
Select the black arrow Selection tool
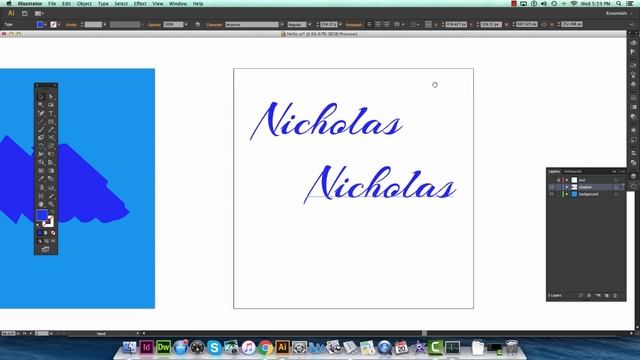tap(41, 97)
